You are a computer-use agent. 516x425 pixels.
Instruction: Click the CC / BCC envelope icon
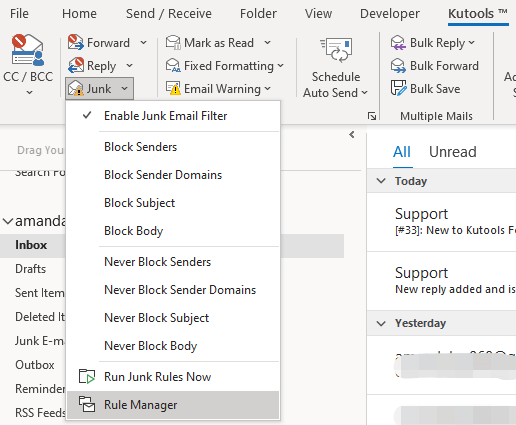pyautogui.click(x=28, y=50)
